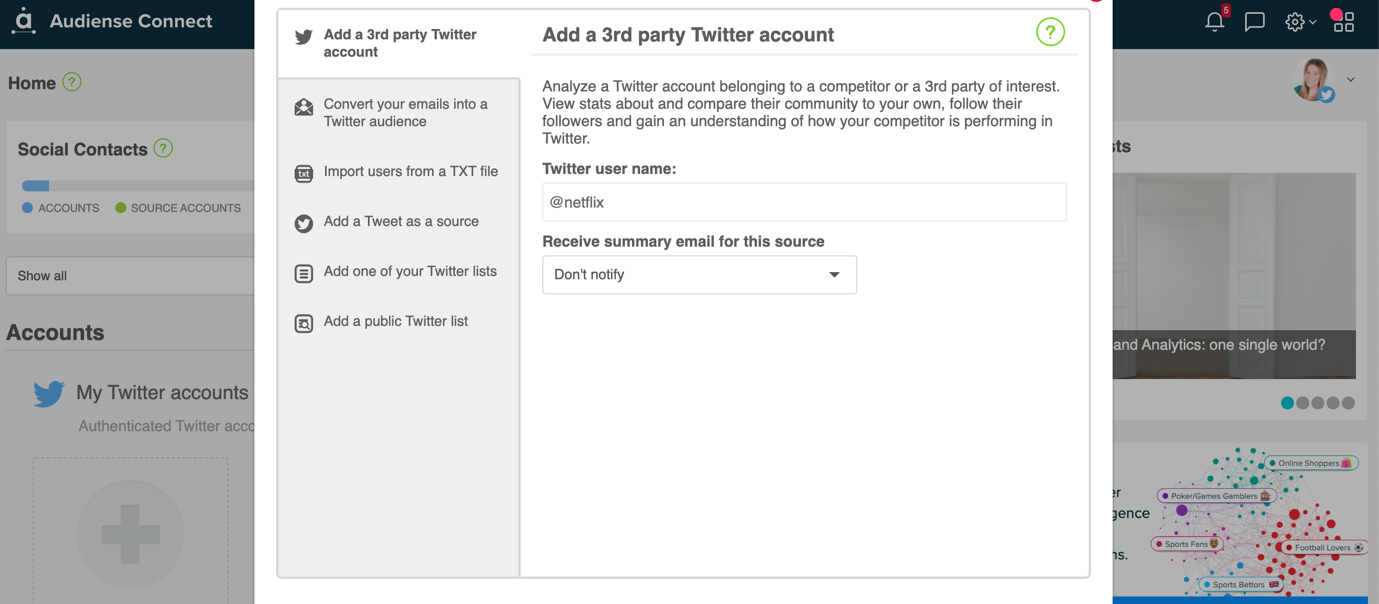Open the summary email notification dropdown
Viewport: 1379px width, 604px height.
(x=699, y=275)
